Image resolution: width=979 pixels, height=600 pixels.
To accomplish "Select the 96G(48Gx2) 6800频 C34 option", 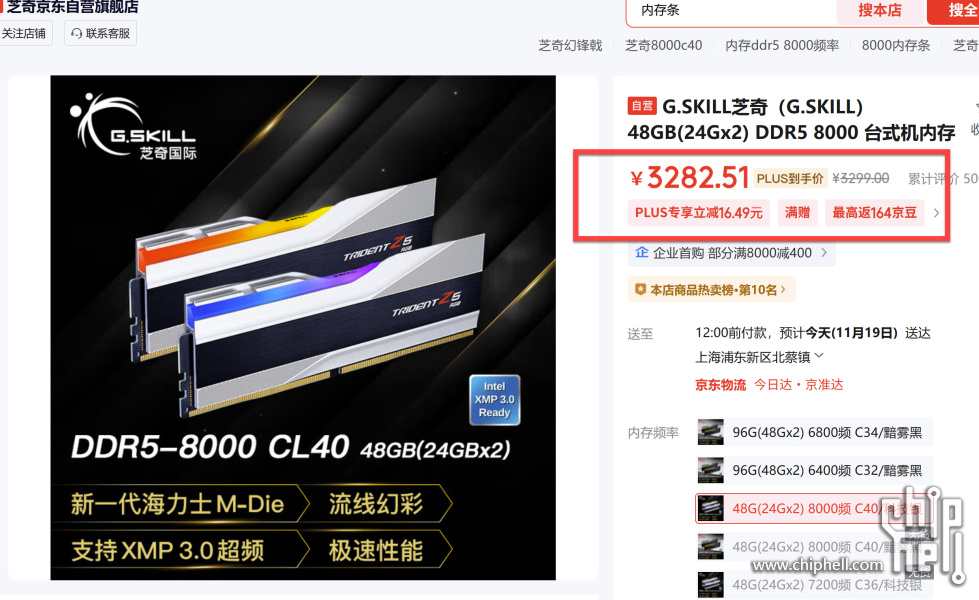I will 814,432.
